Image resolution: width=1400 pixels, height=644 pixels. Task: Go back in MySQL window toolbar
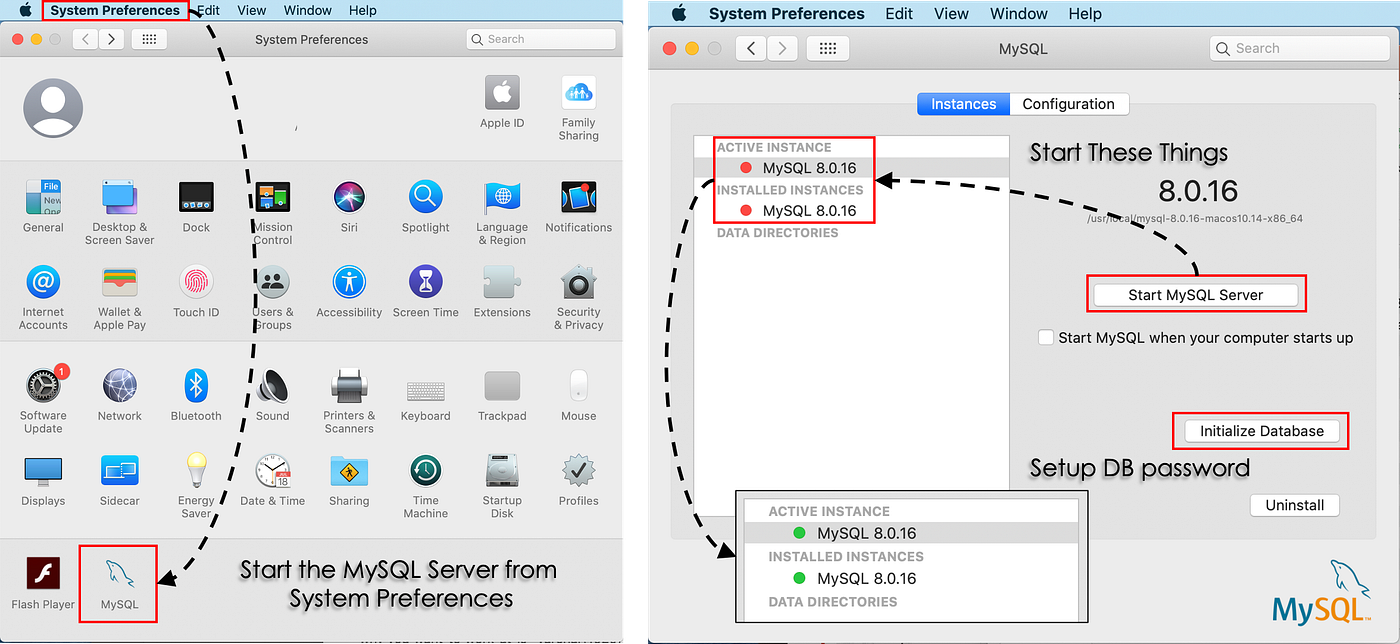point(751,48)
